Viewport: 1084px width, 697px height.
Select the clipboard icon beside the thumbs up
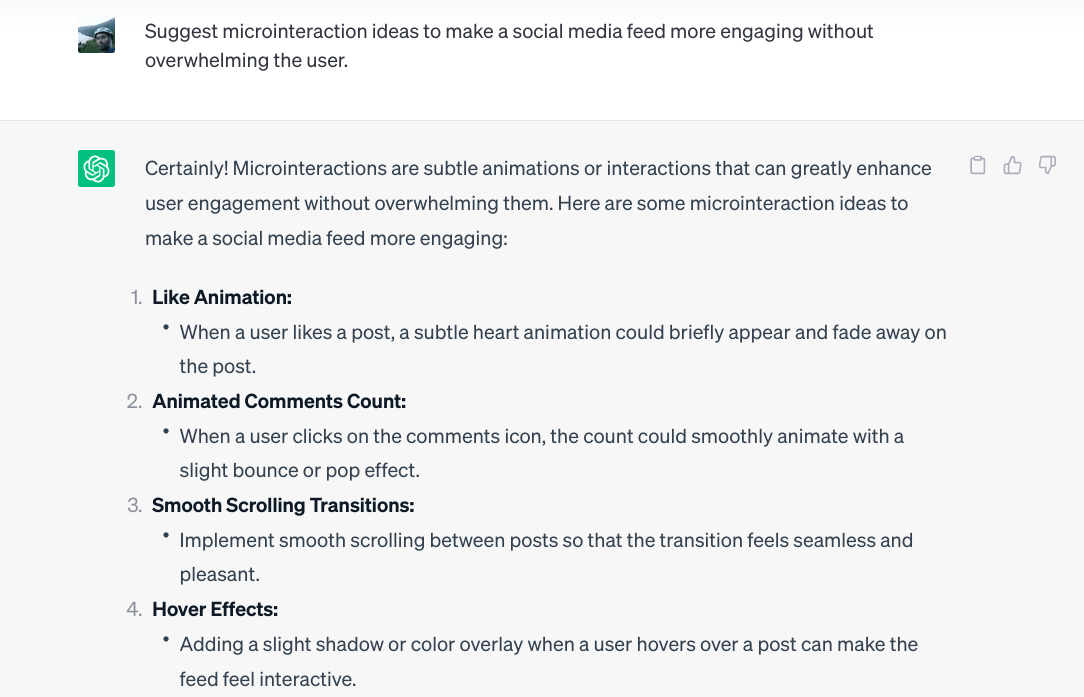(x=977, y=165)
